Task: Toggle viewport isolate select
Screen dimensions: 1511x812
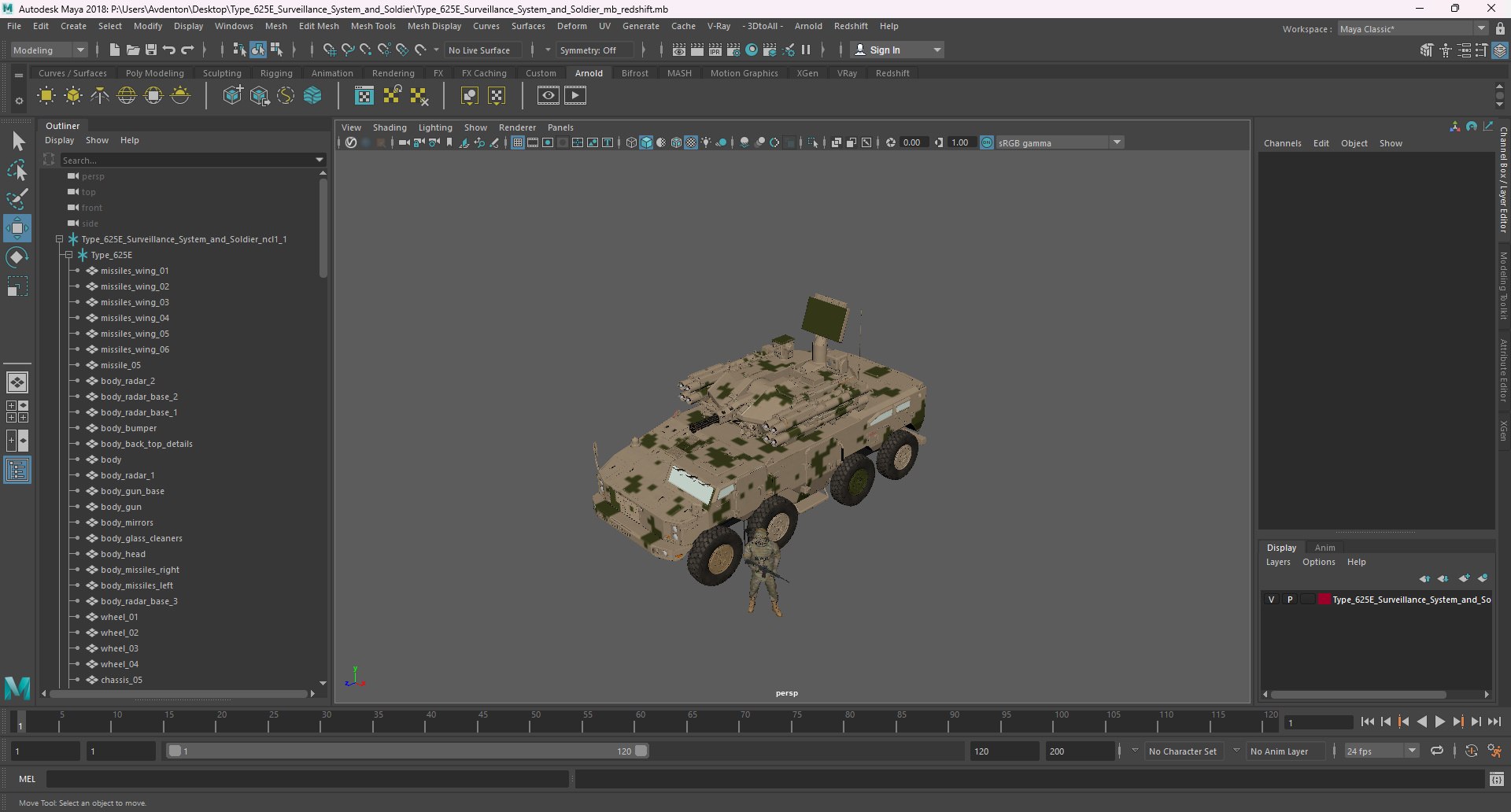Action: click(813, 142)
